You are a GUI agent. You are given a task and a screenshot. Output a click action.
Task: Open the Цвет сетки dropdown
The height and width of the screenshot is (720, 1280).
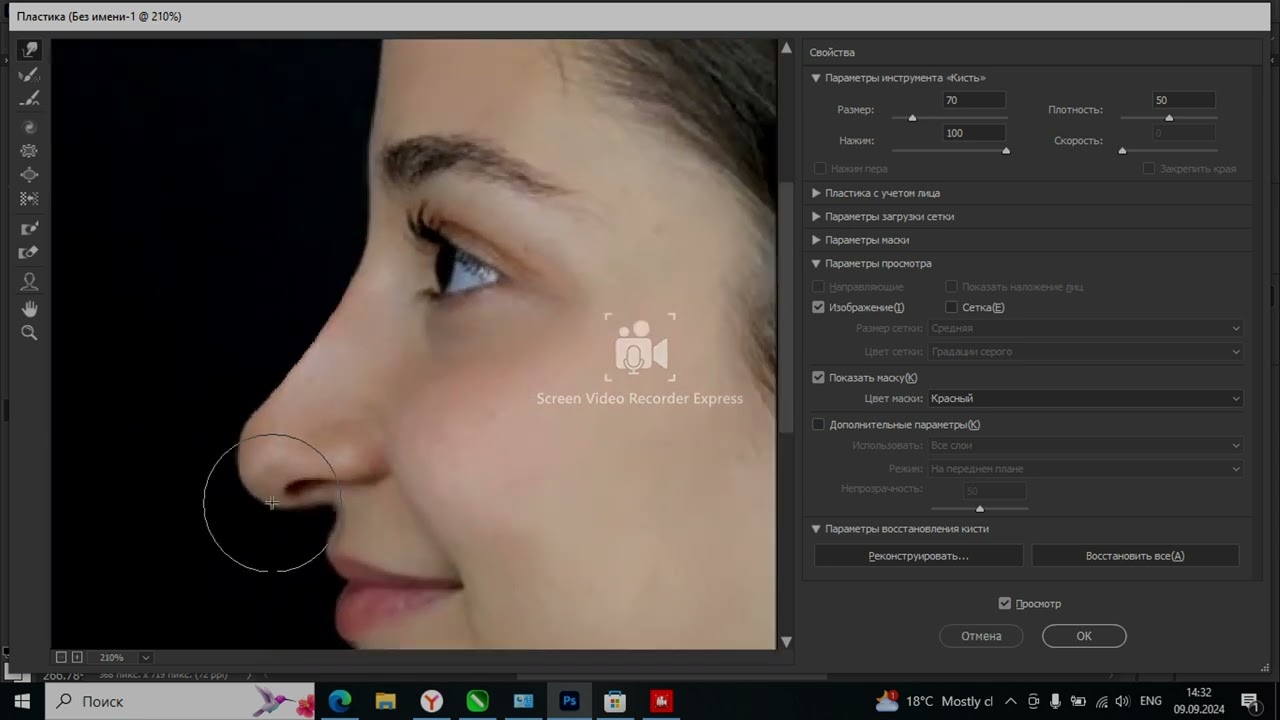(x=1085, y=351)
